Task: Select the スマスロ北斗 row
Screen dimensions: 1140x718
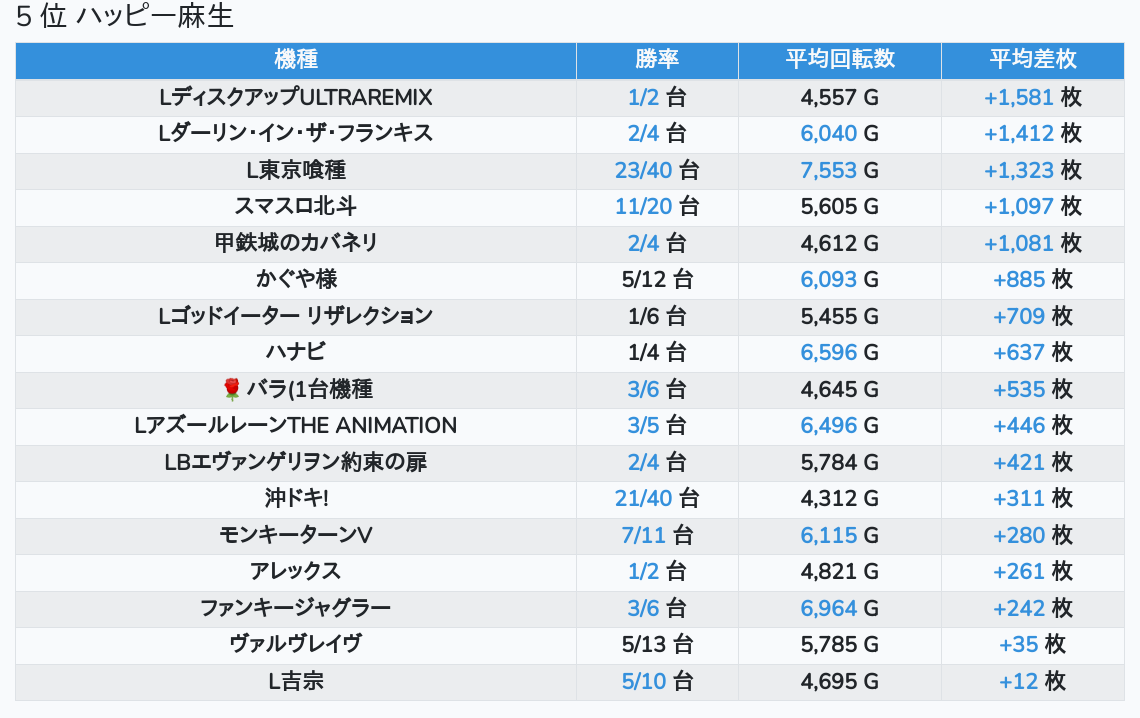Action: click(570, 206)
